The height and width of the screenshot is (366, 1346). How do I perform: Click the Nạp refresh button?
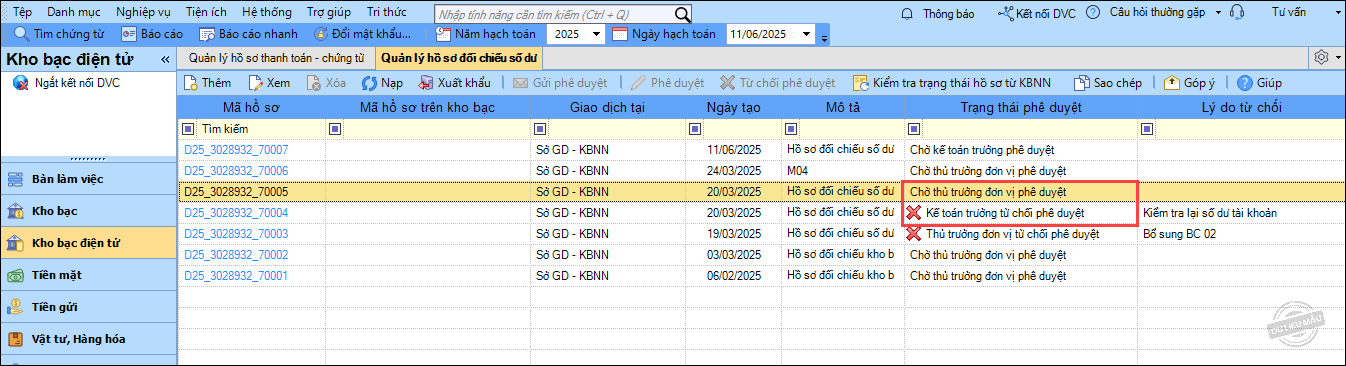[382, 83]
